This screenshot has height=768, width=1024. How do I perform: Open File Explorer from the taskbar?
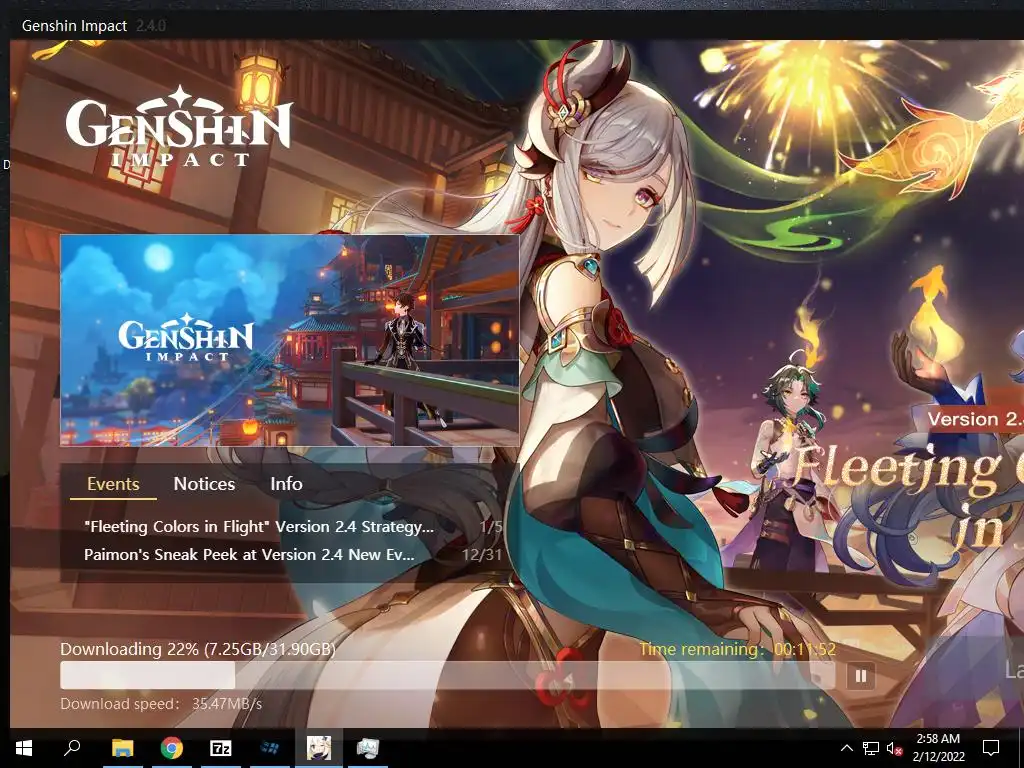122,748
